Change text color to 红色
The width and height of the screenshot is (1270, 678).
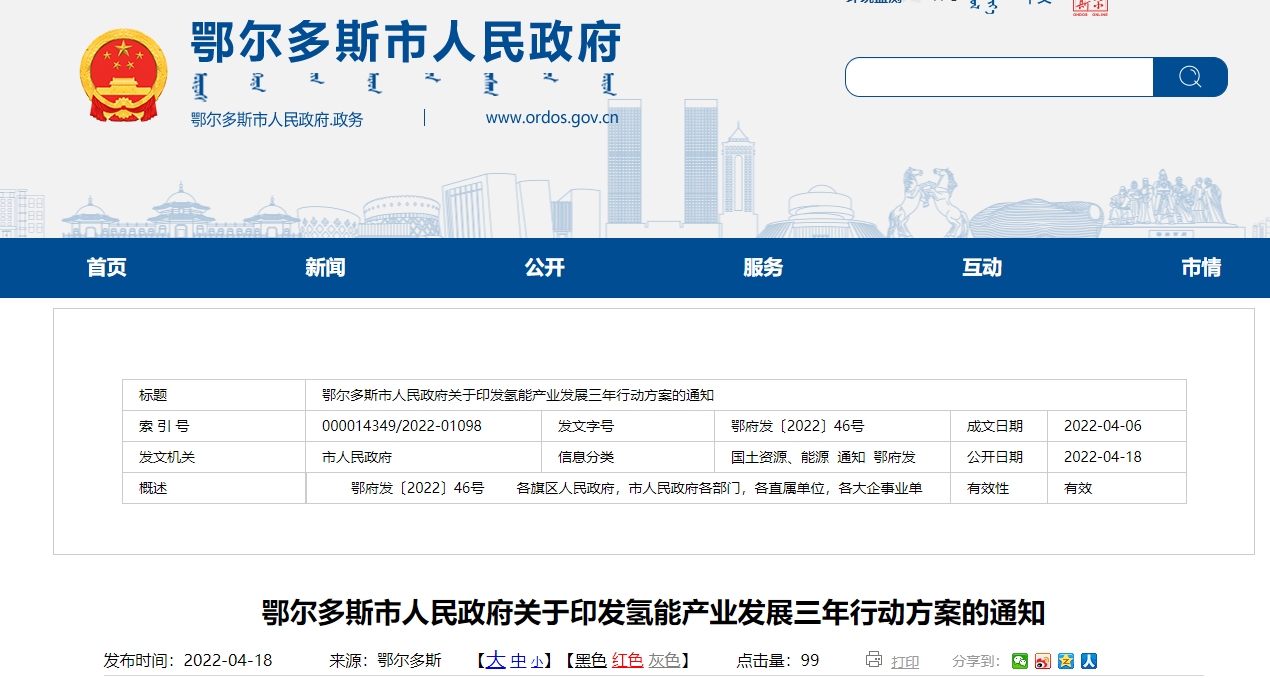pyautogui.click(x=627, y=661)
